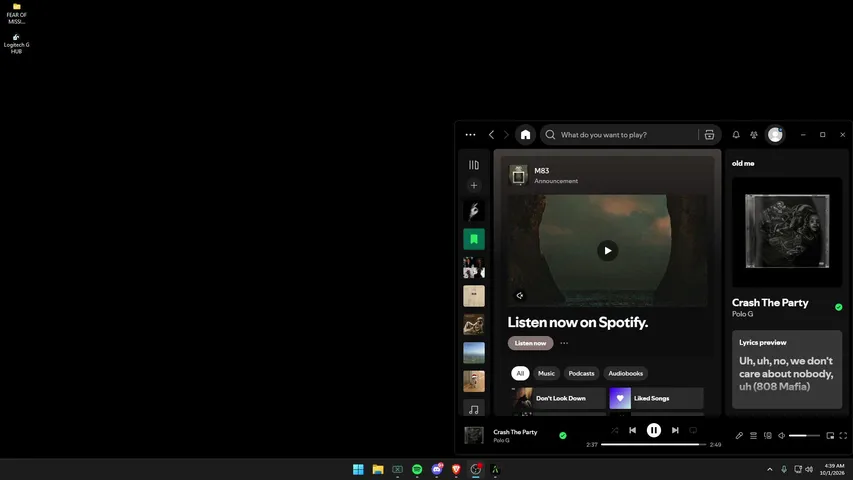This screenshot has height=480, width=853.
Task: Go back with the left arrow
Action: point(491,134)
